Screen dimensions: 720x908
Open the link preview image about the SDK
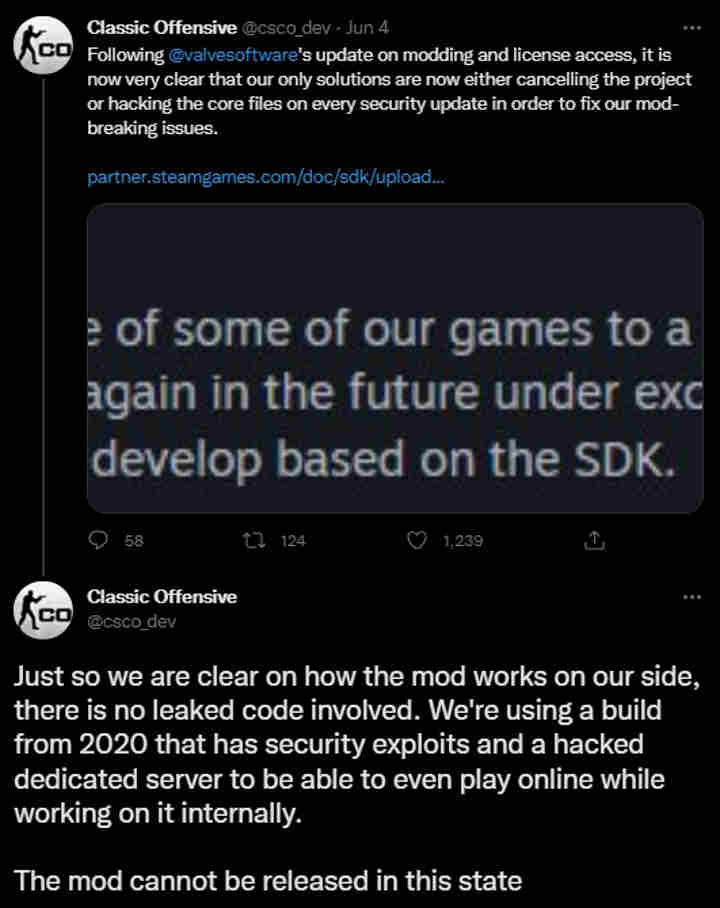(x=395, y=358)
